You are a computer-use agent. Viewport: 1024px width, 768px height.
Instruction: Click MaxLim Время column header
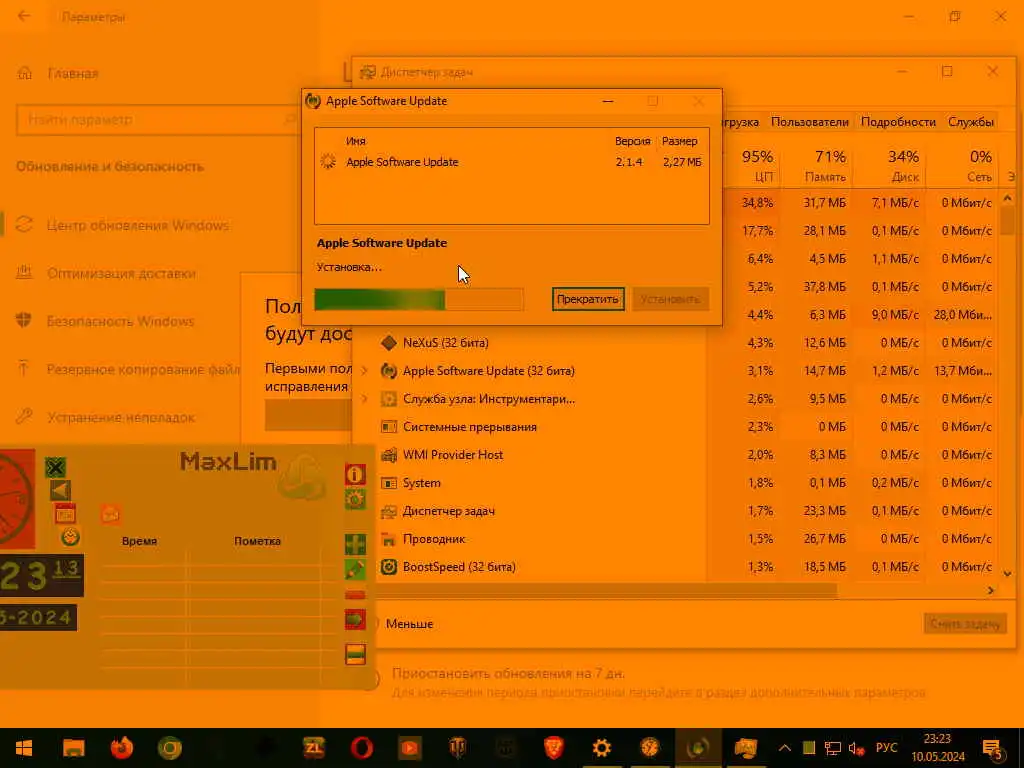(139, 541)
